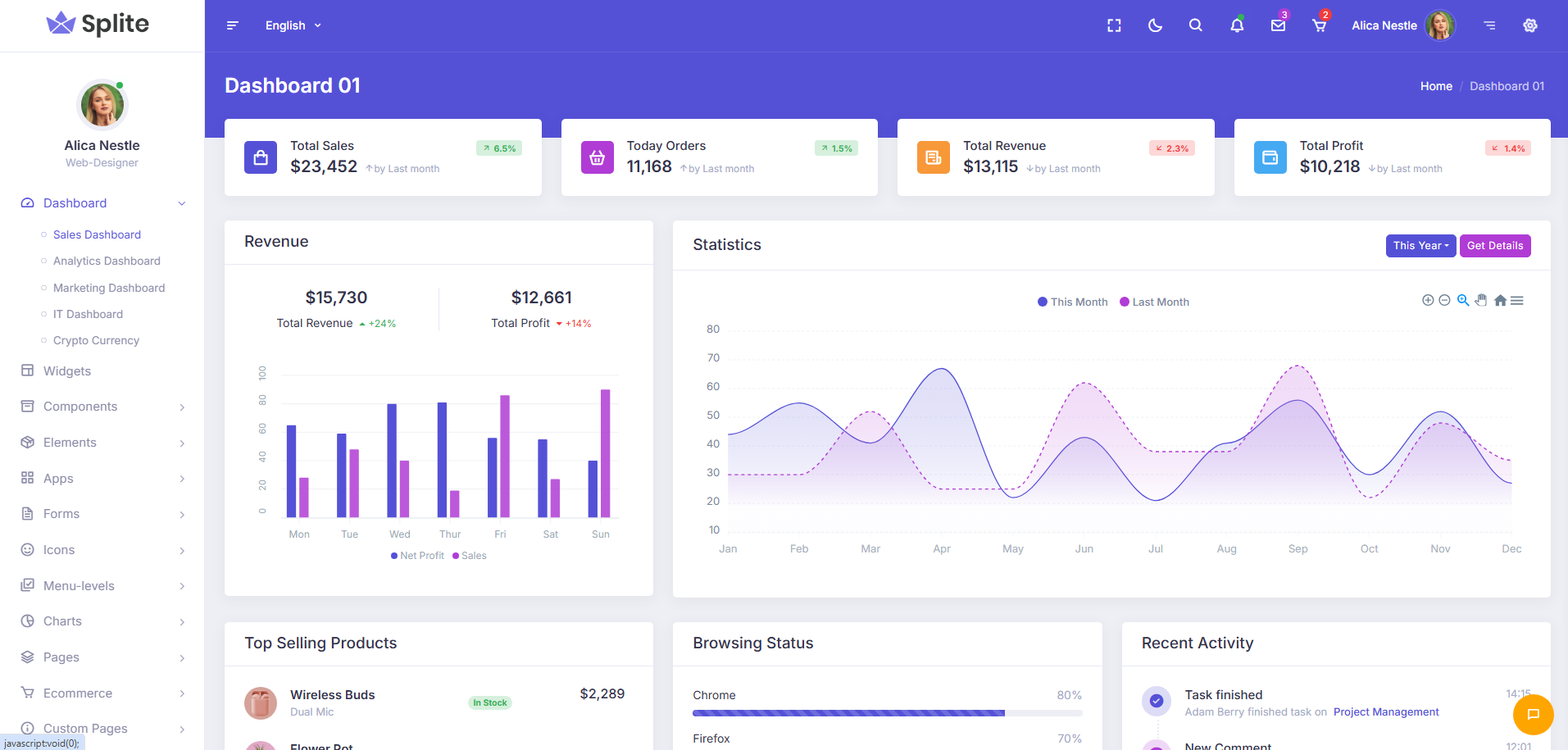Expand the Ecommerce menu
The height and width of the screenshot is (750, 1568).
(102, 693)
